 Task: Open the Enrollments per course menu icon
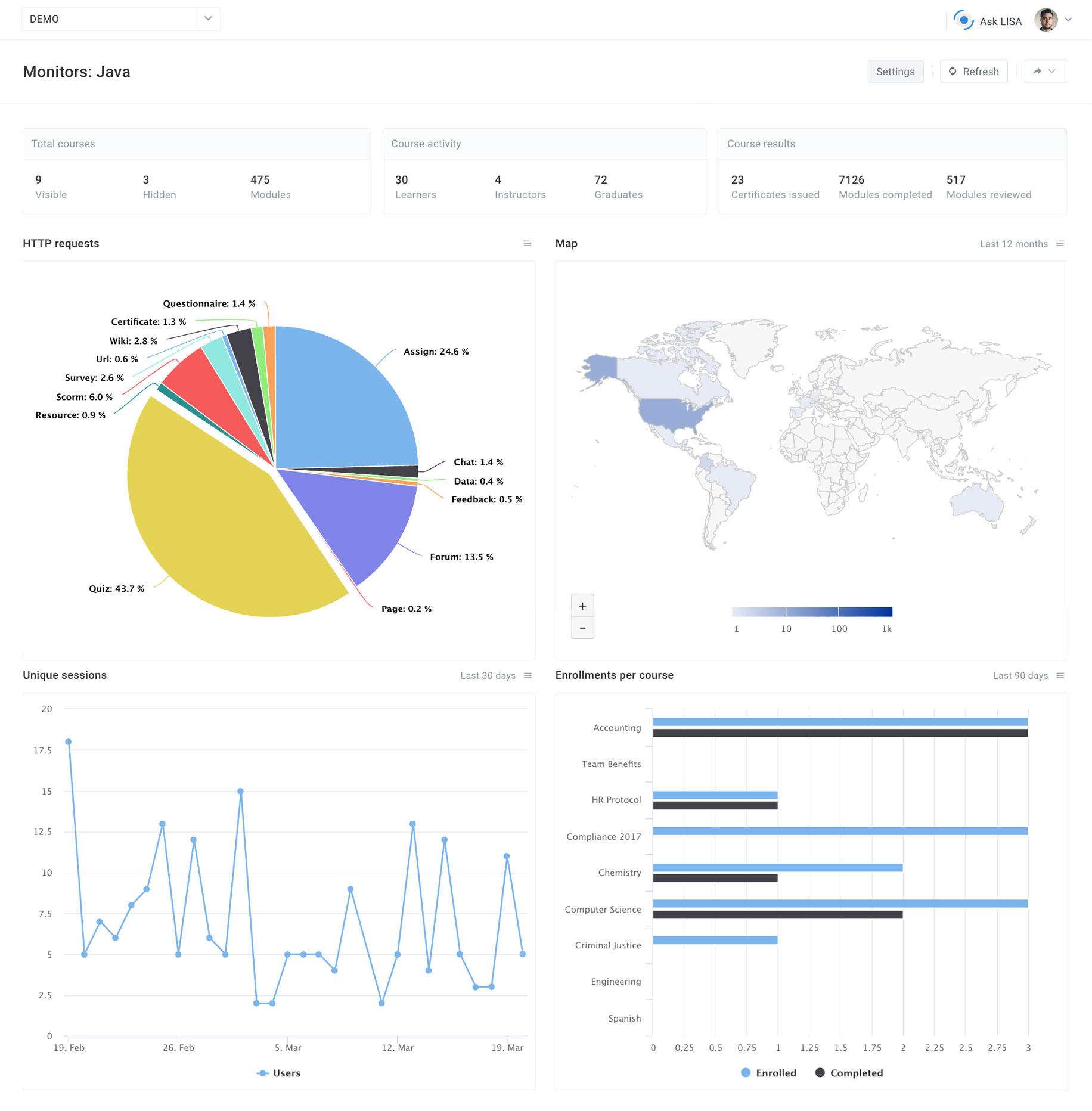(x=1060, y=675)
